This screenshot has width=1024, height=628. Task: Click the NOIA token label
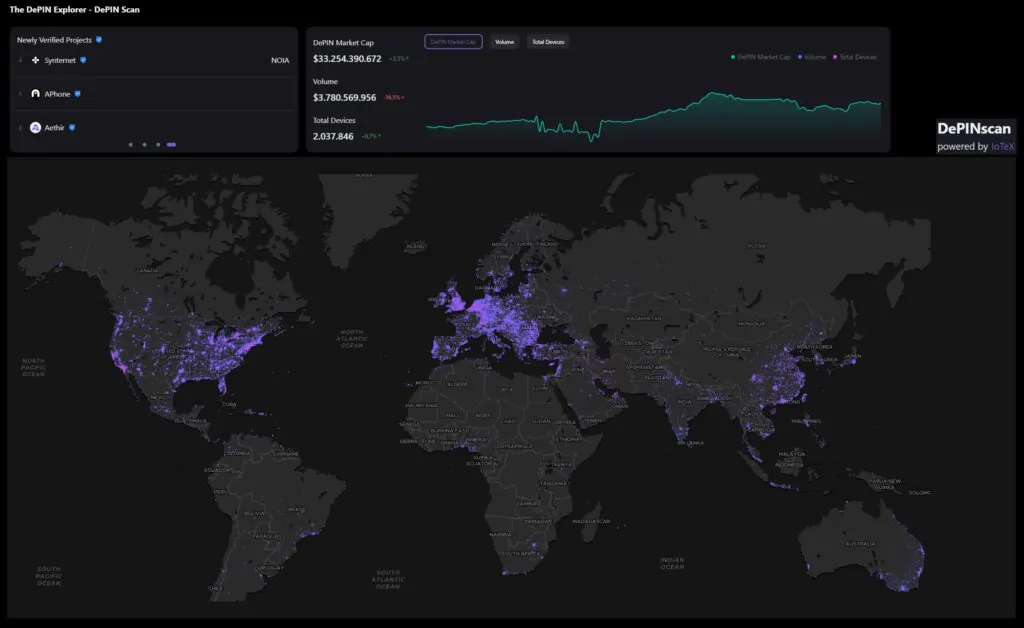pos(280,60)
